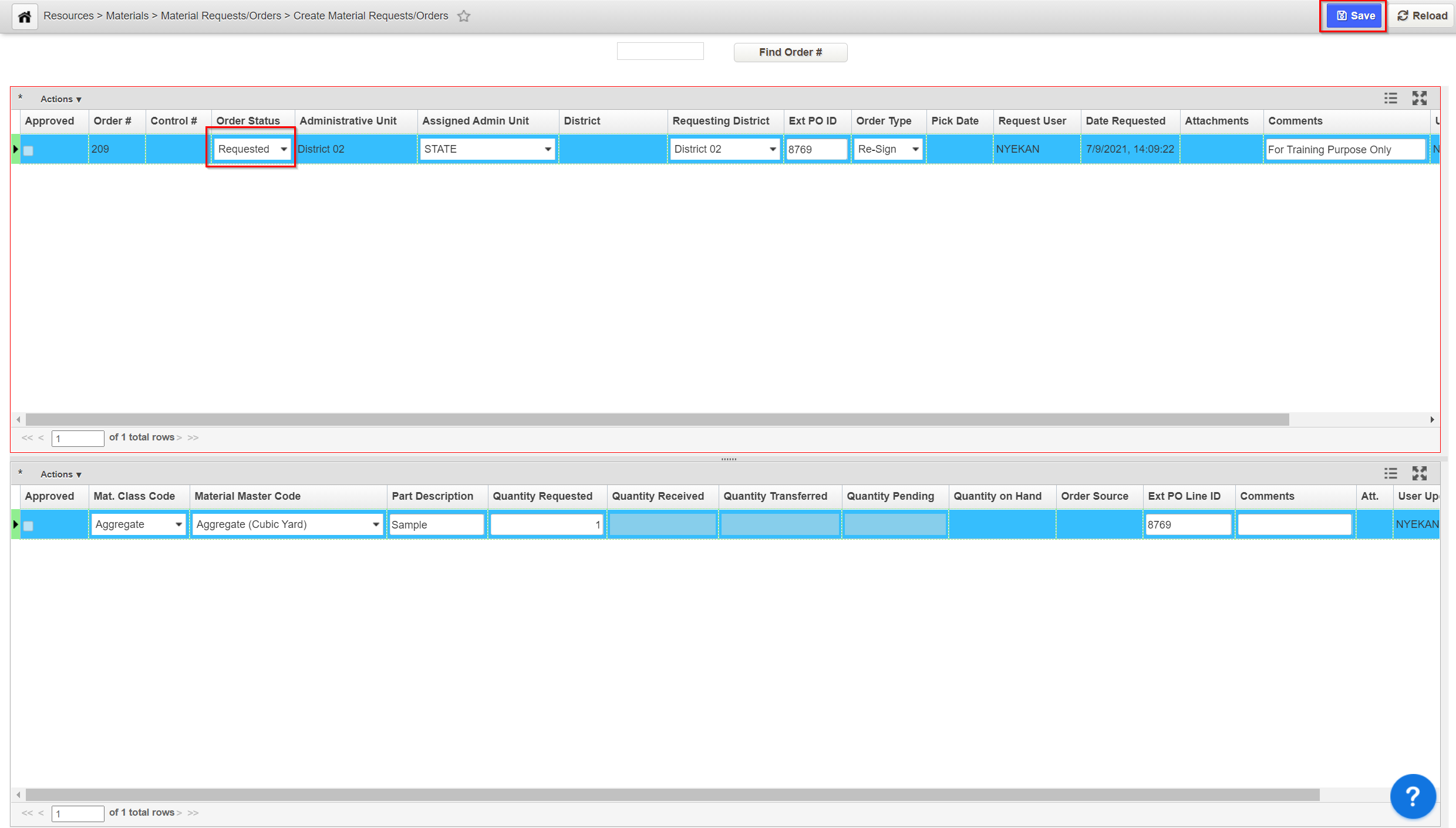
Task: Click the Find Order # button
Action: 790,52
